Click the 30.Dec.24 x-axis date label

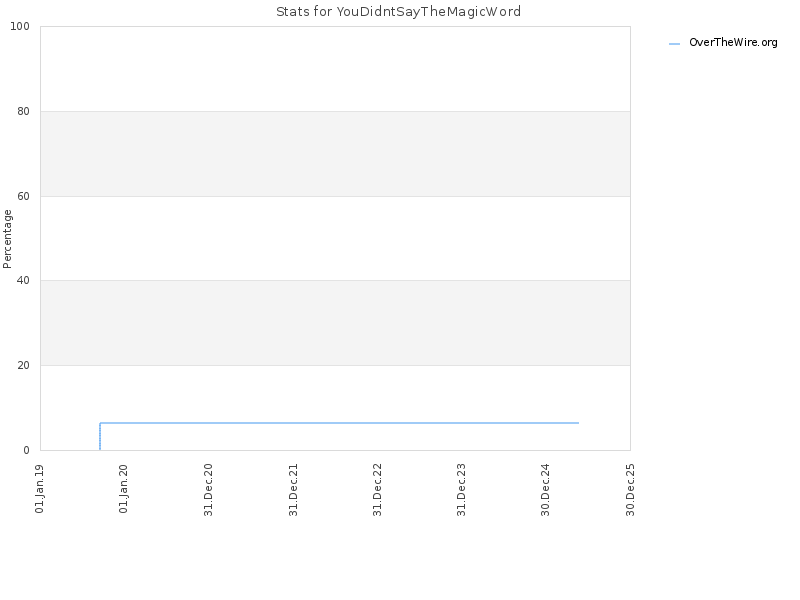point(545,490)
